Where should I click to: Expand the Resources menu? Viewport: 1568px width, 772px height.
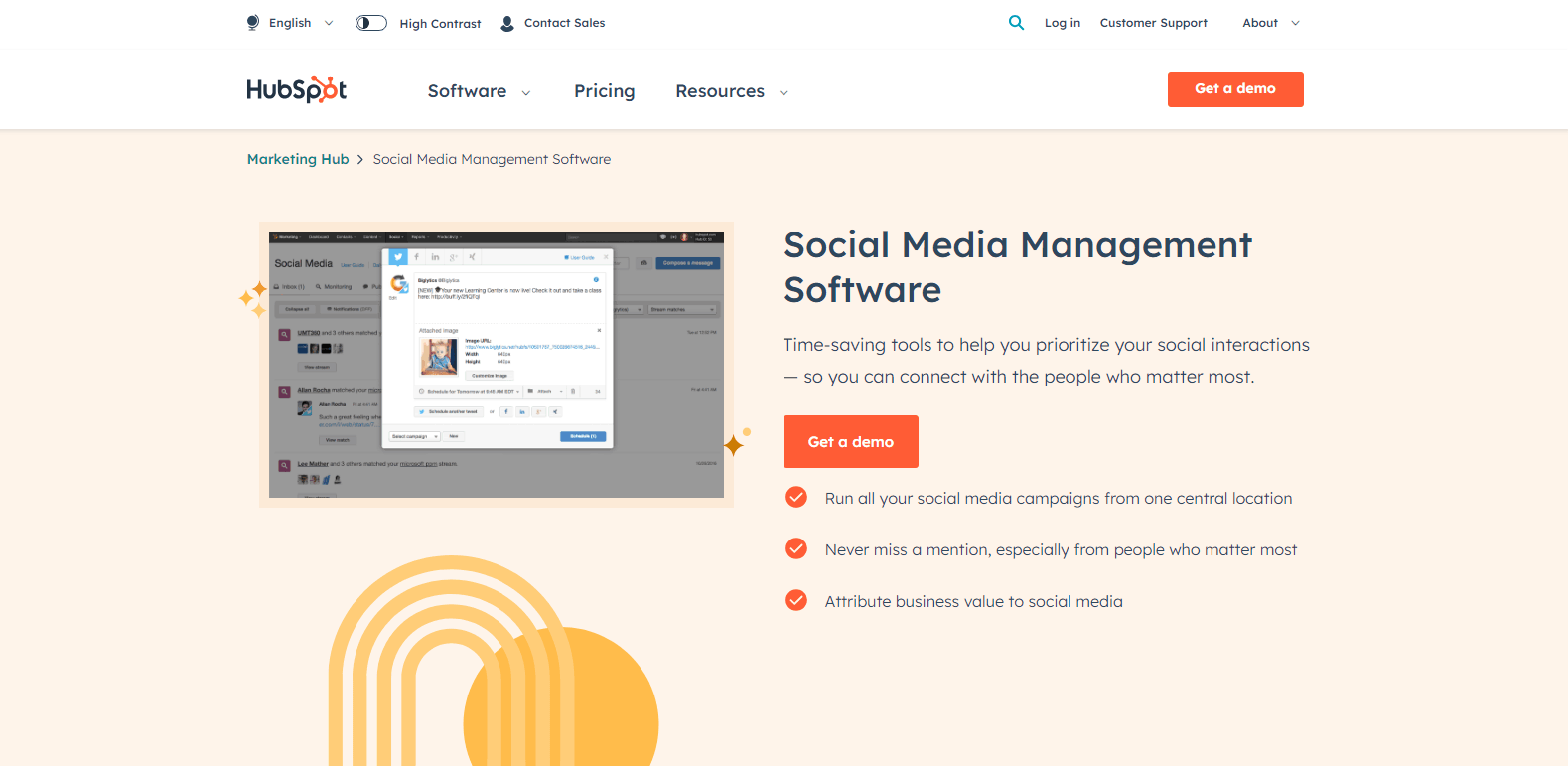[732, 91]
